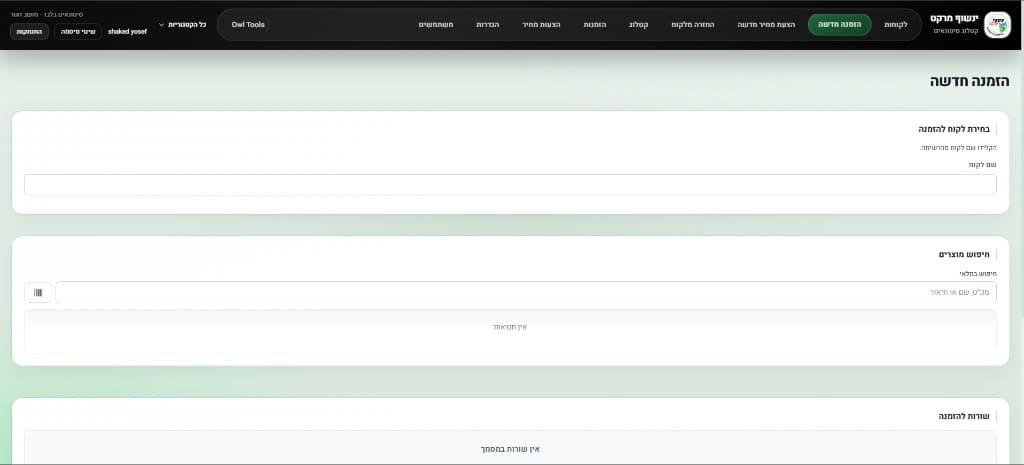
Task: Go to החזרה מלקוח nav item
Action: coord(693,25)
